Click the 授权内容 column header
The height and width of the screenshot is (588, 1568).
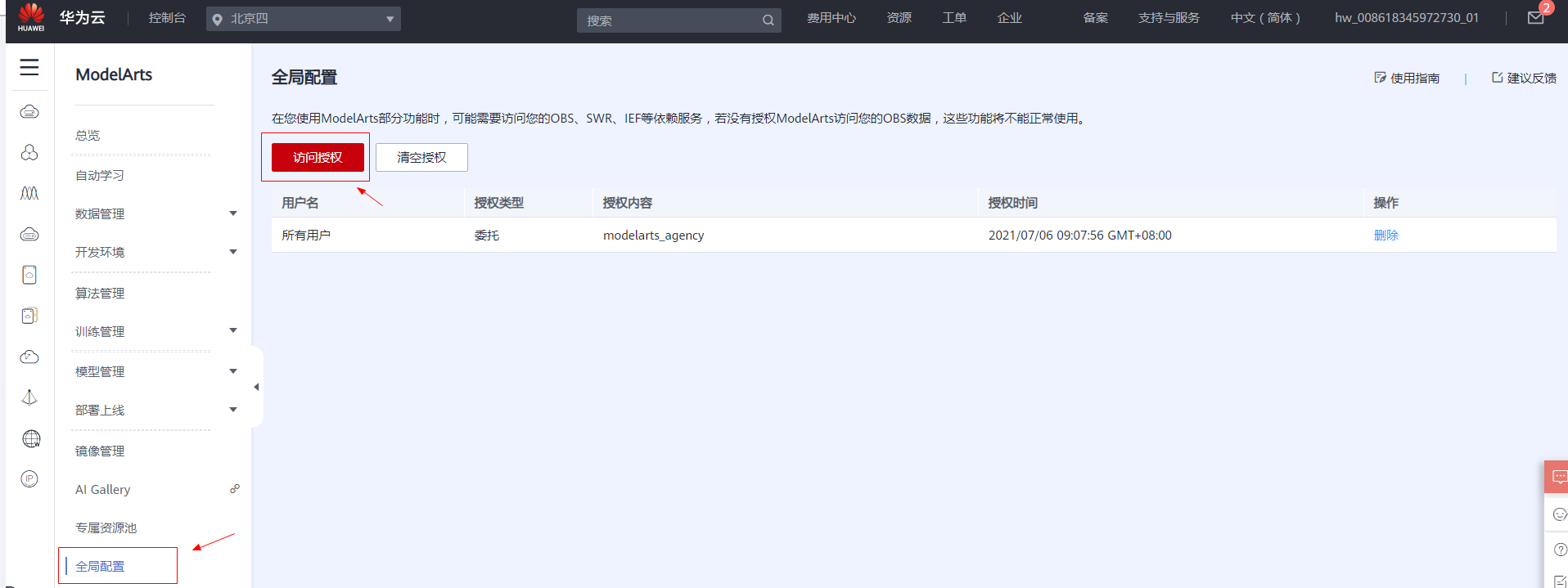click(628, 202)
